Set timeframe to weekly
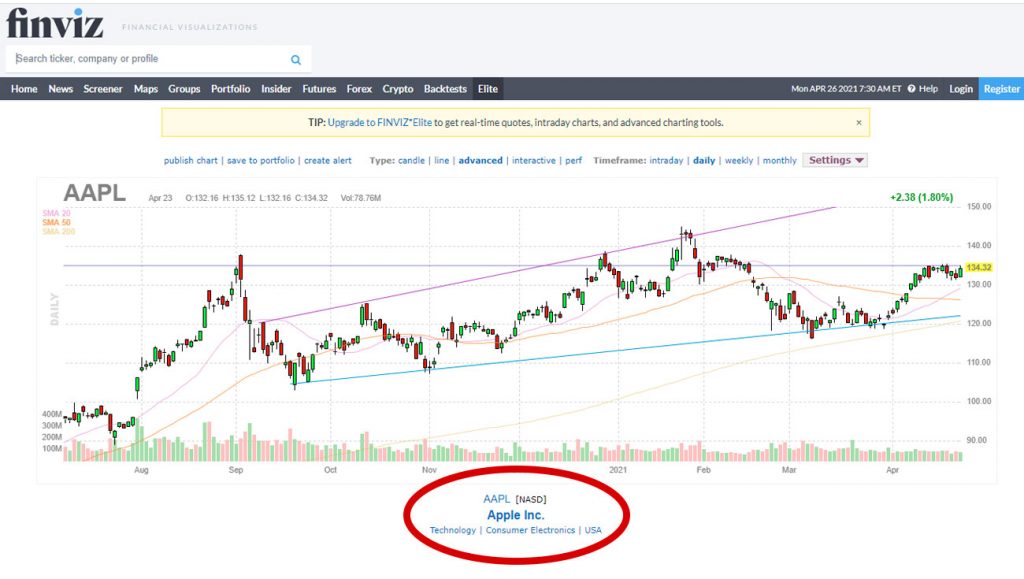The image size is (1024, 579). tap(739, 161)
